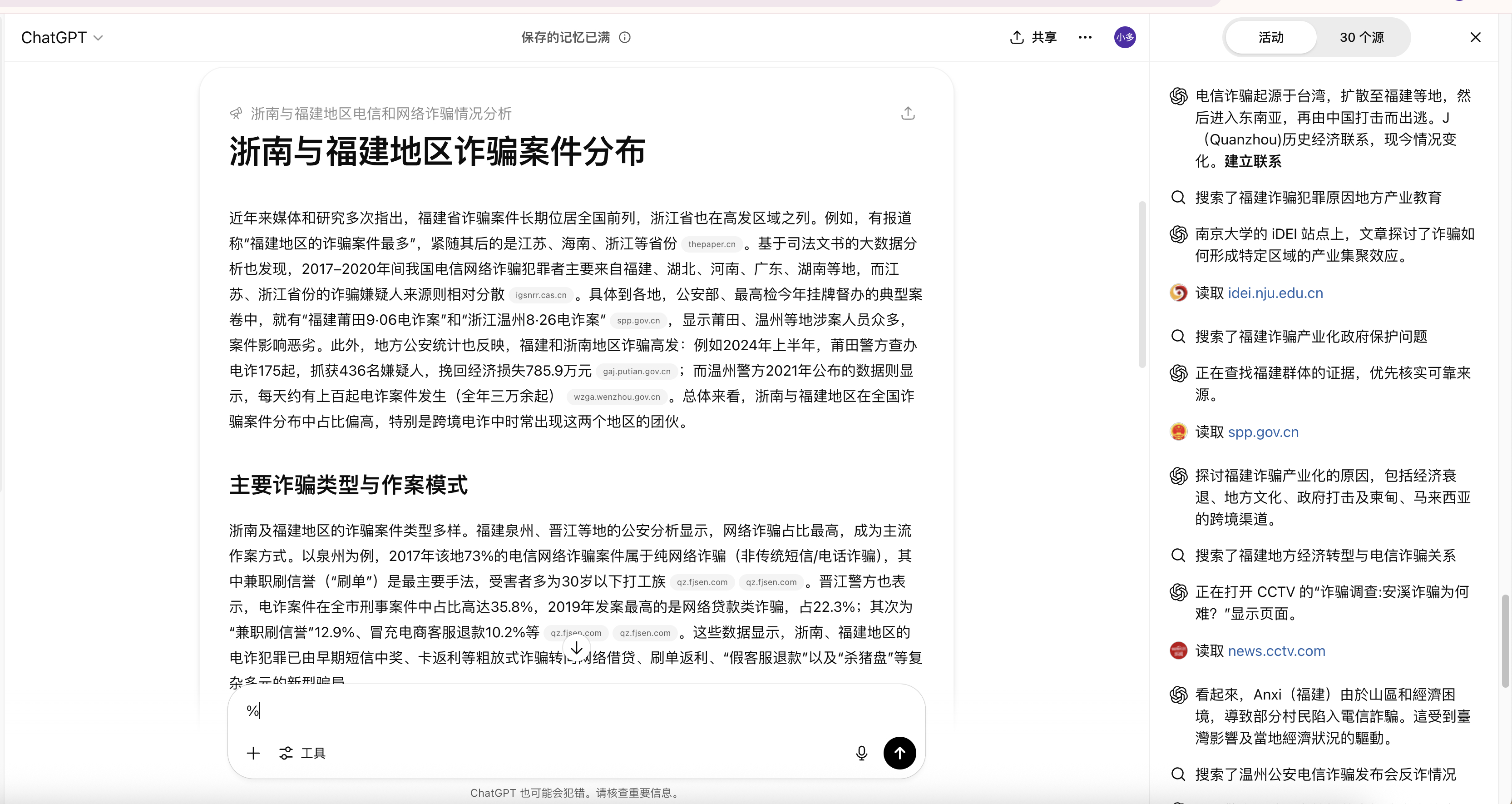The image size is (1512, 804).
Task: Open the 工具 tools menu
Action: coord(302,753)
